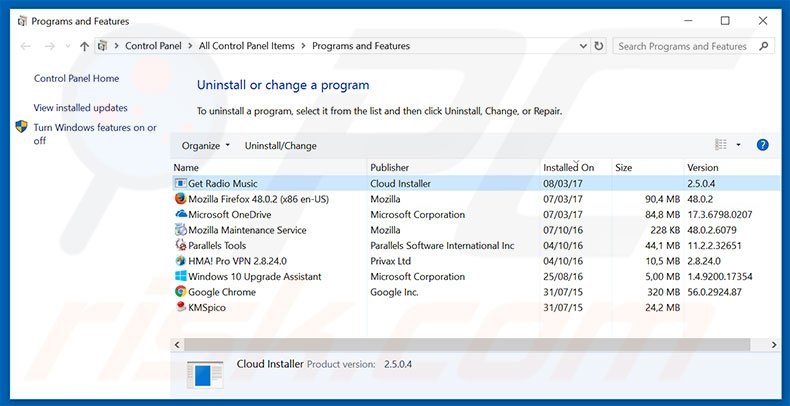Click View installed updates link
This screenshot has height=406, width=790.
click(80, 108)
